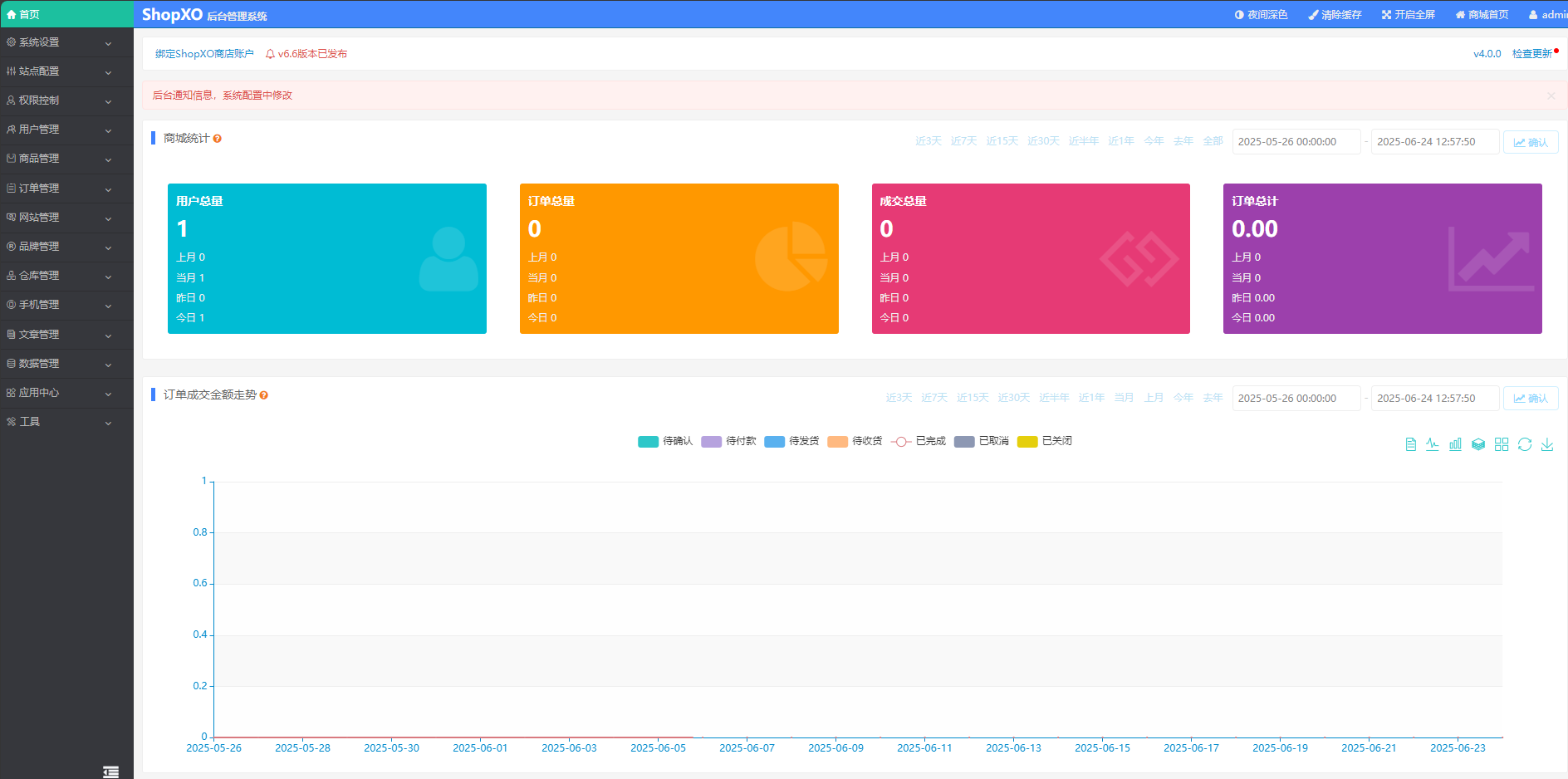Select 近7天 in 商城统计 filters

click(963, 141)
